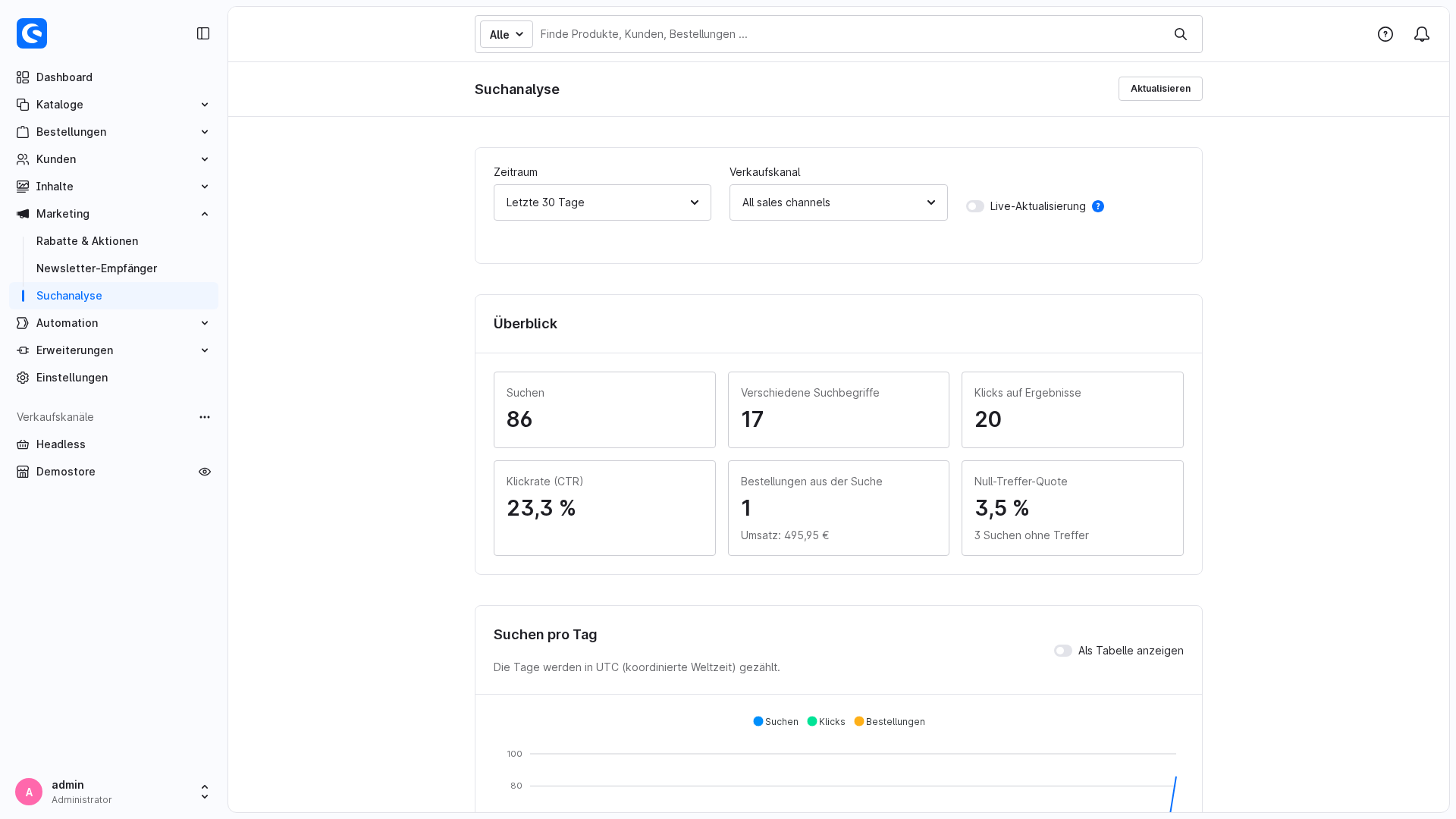
Task: Focus the Finde Produkte search field
Action: click(851, 34)
